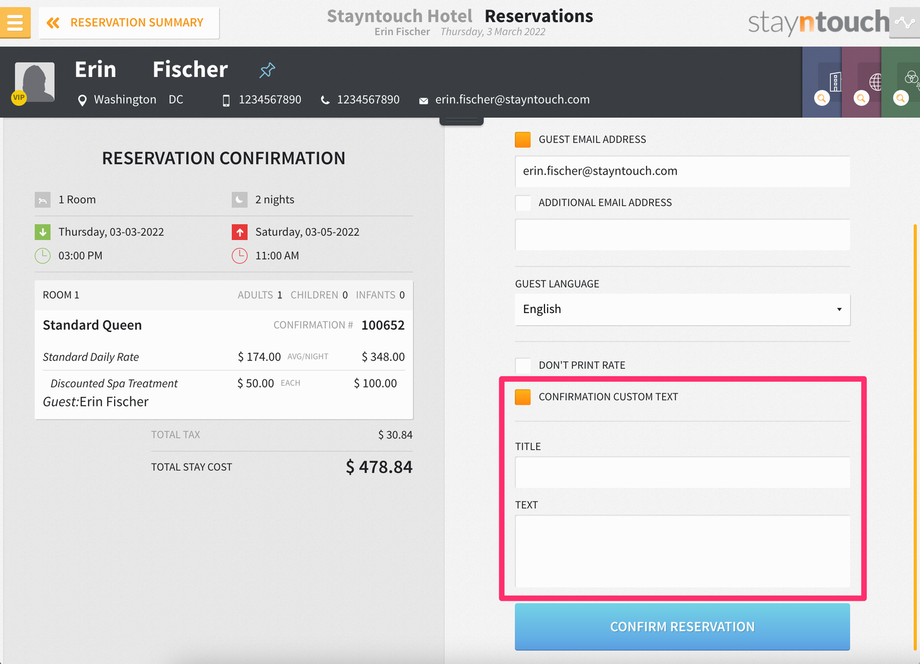Click total tax amount $ 30.84

tap(395, 435)
